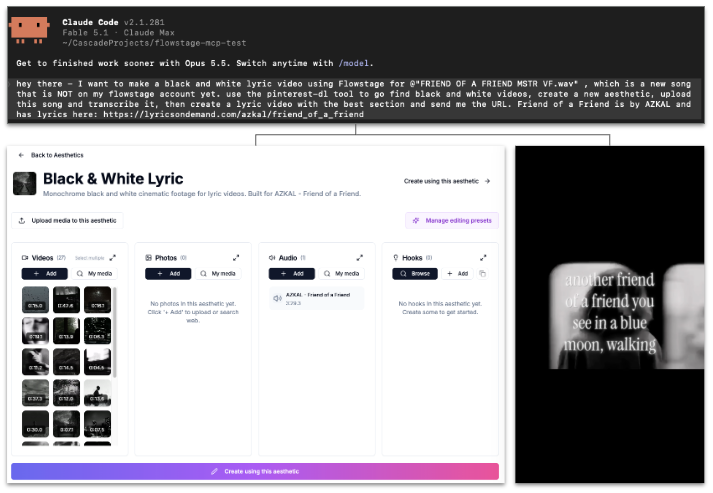Image resolution: width=713 pixels, height=493 pixels.
Task: Click the lyric video preview "another friend of a friend"
Action: click(x=609, y=315)
